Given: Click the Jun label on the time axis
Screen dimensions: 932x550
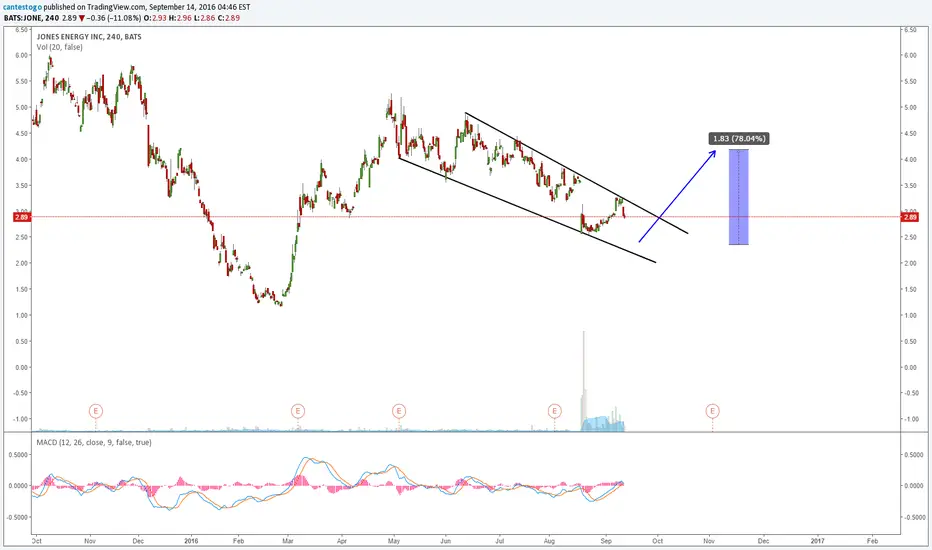Looking at the screenshot, I should click(x=446, y=541).
